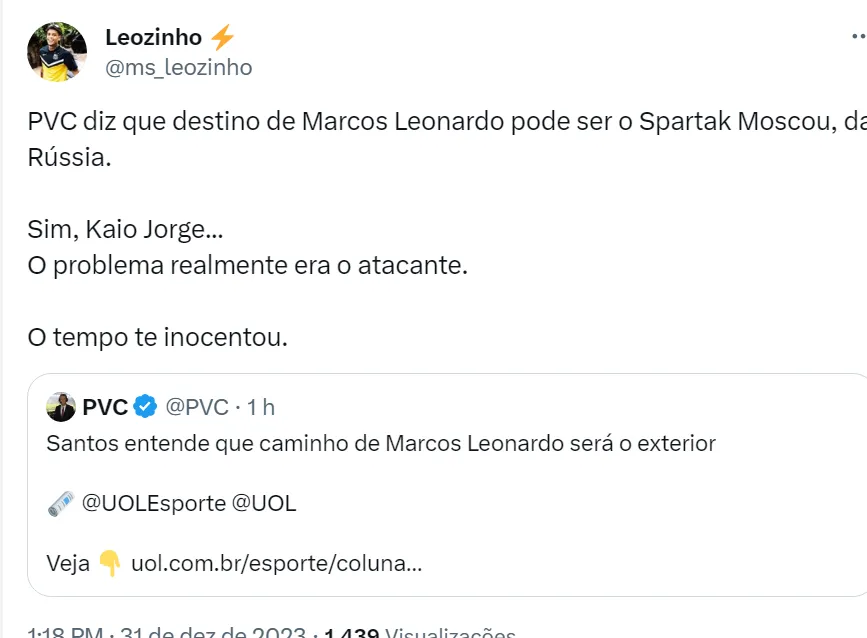Viewport: 867px width, 638px height.
Task: Click the PVC display name in quote
Action: point(105,407)
